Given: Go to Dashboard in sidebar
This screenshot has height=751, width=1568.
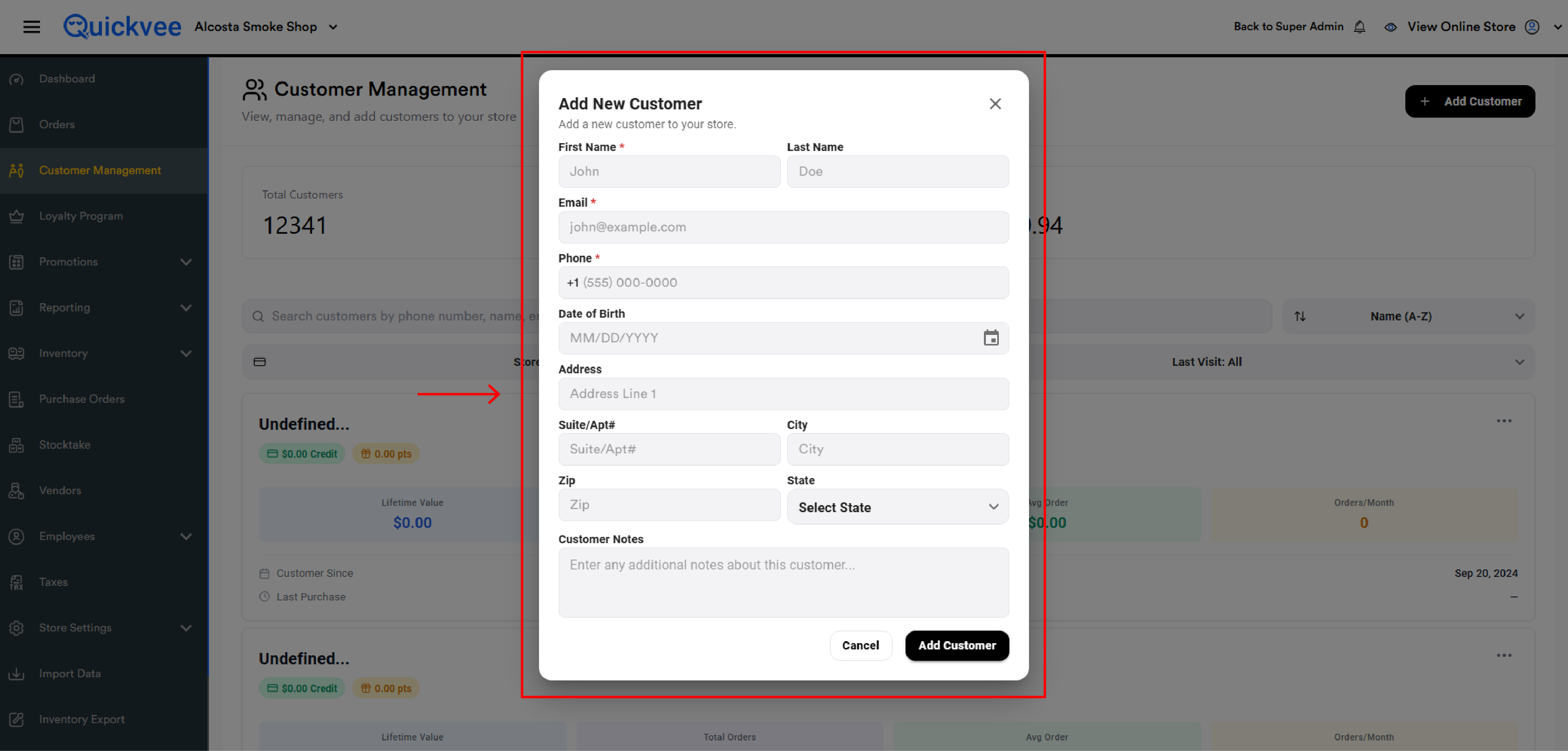Looking at the screenshot, I should (x=67, y=78).
